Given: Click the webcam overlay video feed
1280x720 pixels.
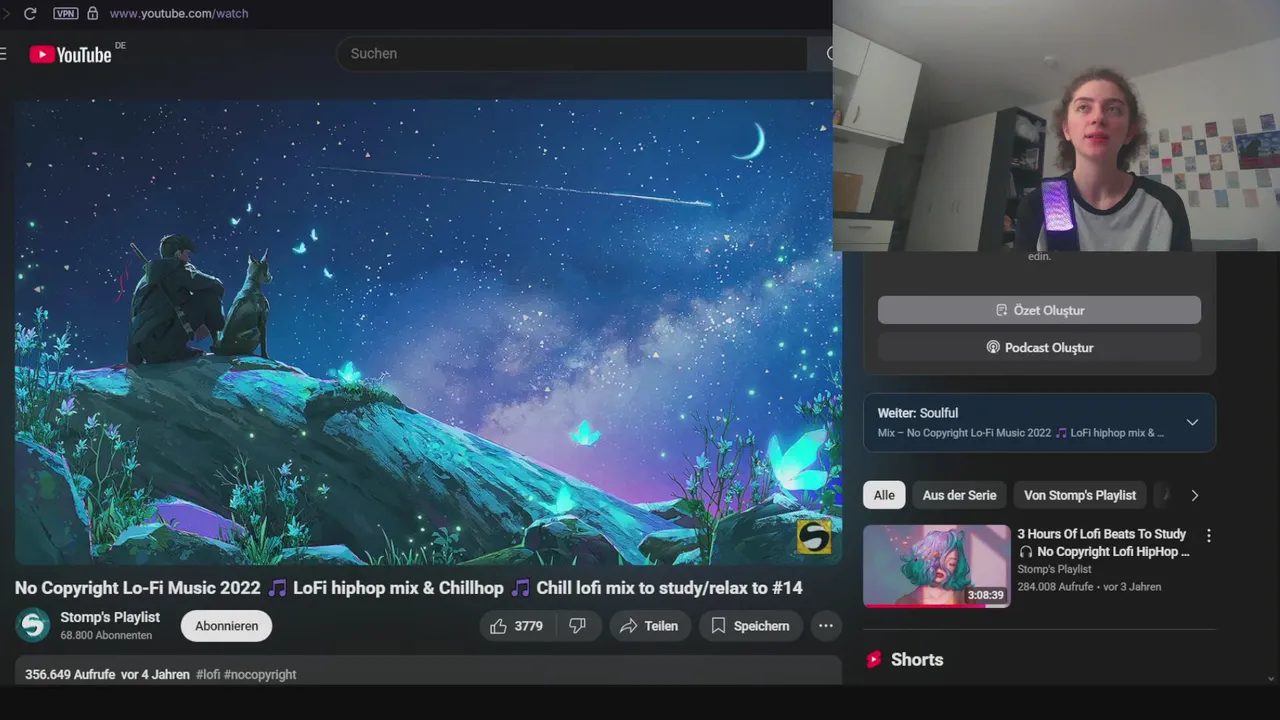Looking at the screenshot, I should (1056, 125).
